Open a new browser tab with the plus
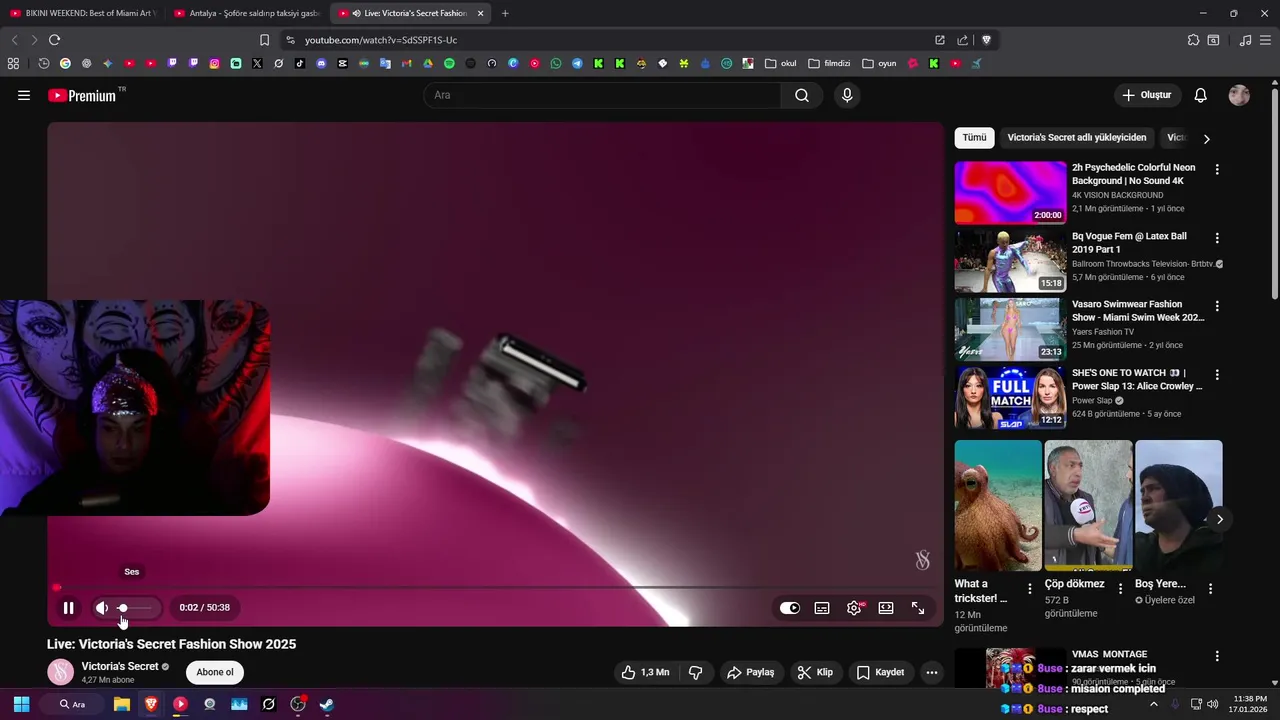This screenshot has height=720, width=1280. point(505,13)
